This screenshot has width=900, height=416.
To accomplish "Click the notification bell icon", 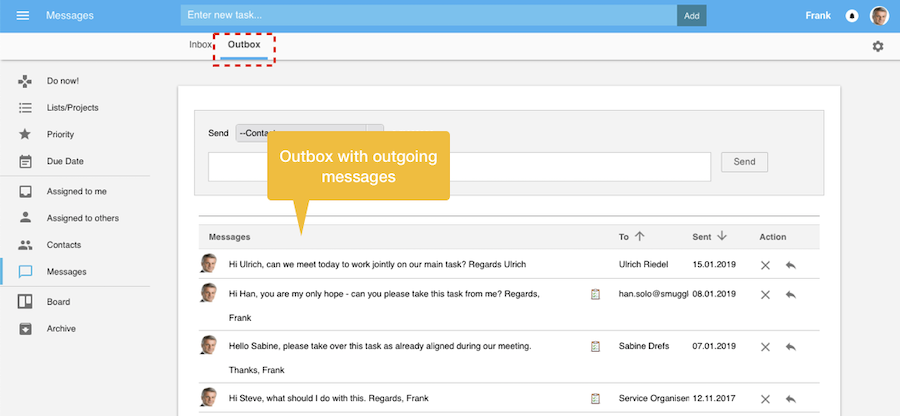I will 852,16.
